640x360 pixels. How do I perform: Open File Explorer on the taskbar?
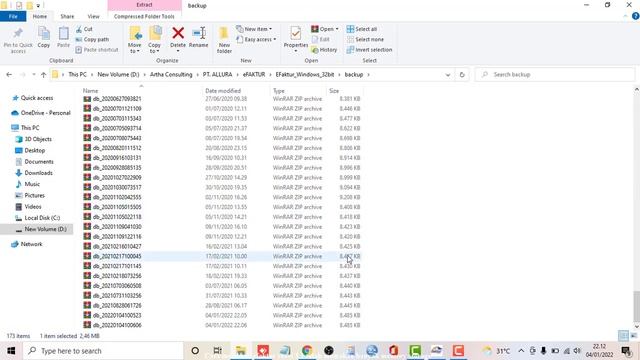pyautogui.click(x=241, y=351)
